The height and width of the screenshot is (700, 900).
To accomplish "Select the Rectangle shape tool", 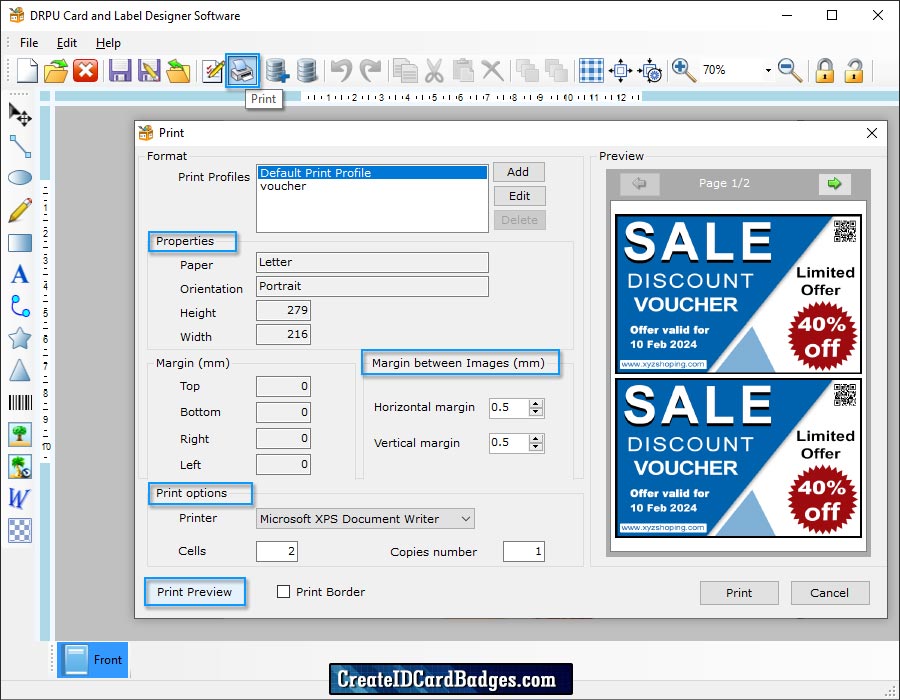I will pyautogui.click(x=20, y=243).
